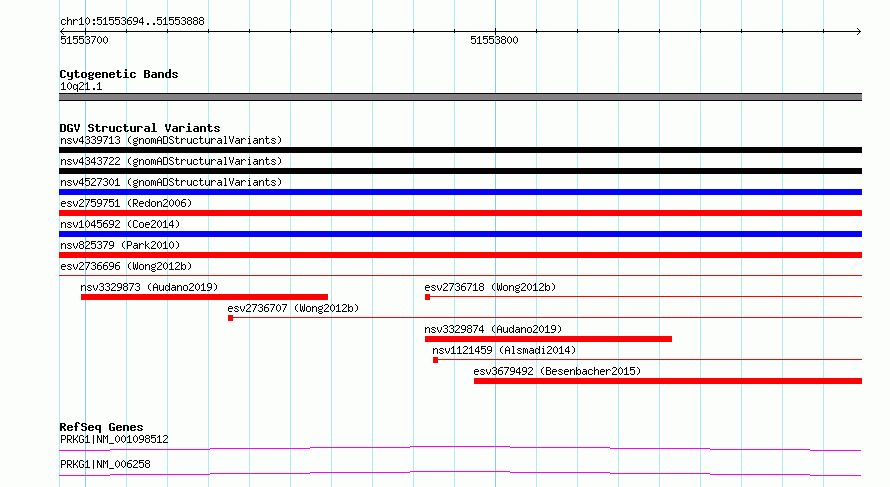Click the 51553800 ruler coordinate

pyautogui.click(x=494, y=40)
